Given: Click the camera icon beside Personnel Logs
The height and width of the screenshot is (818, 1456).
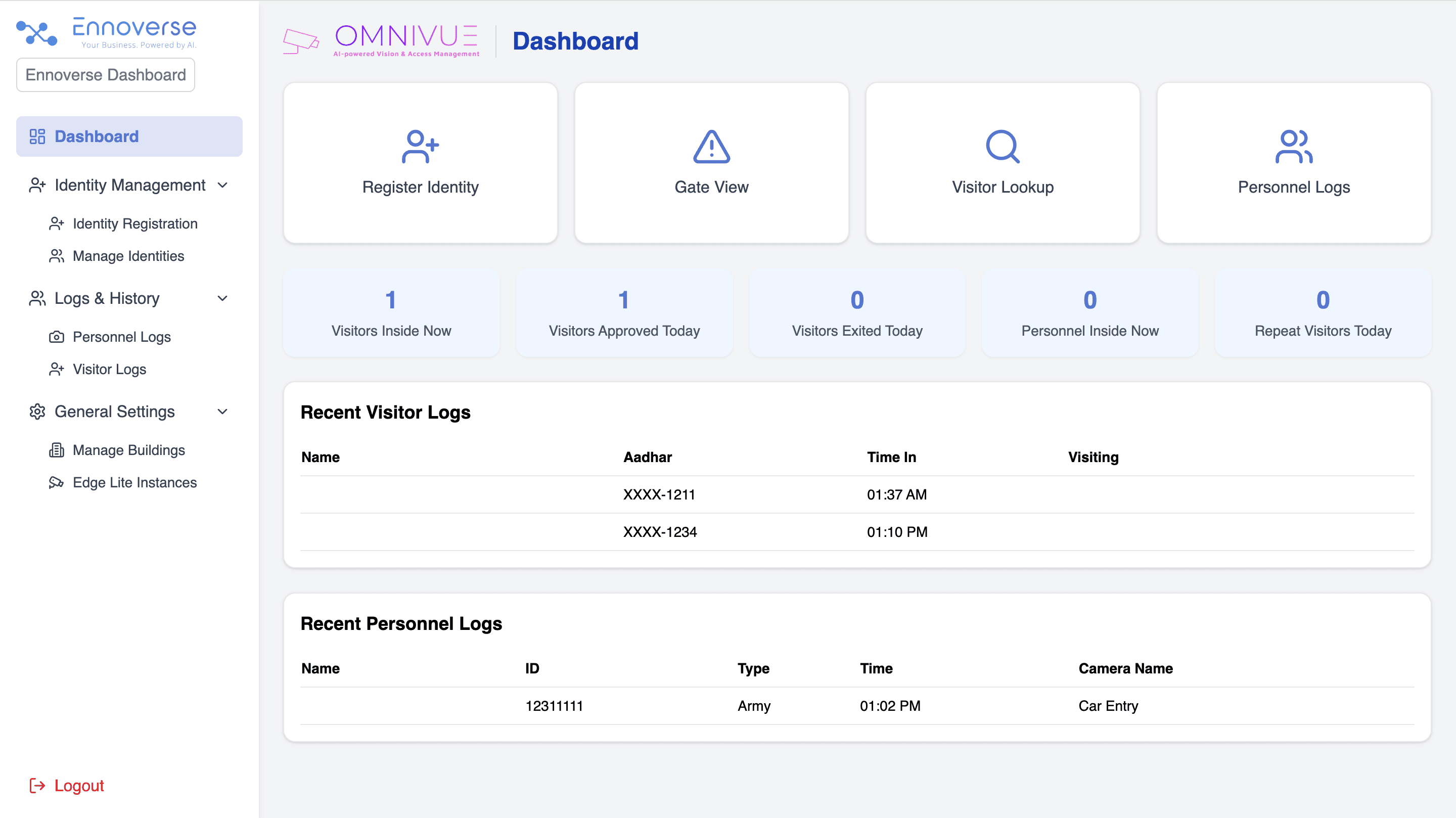Looking at the screenshot, I should pyautogui.click(x=57, y=336).
